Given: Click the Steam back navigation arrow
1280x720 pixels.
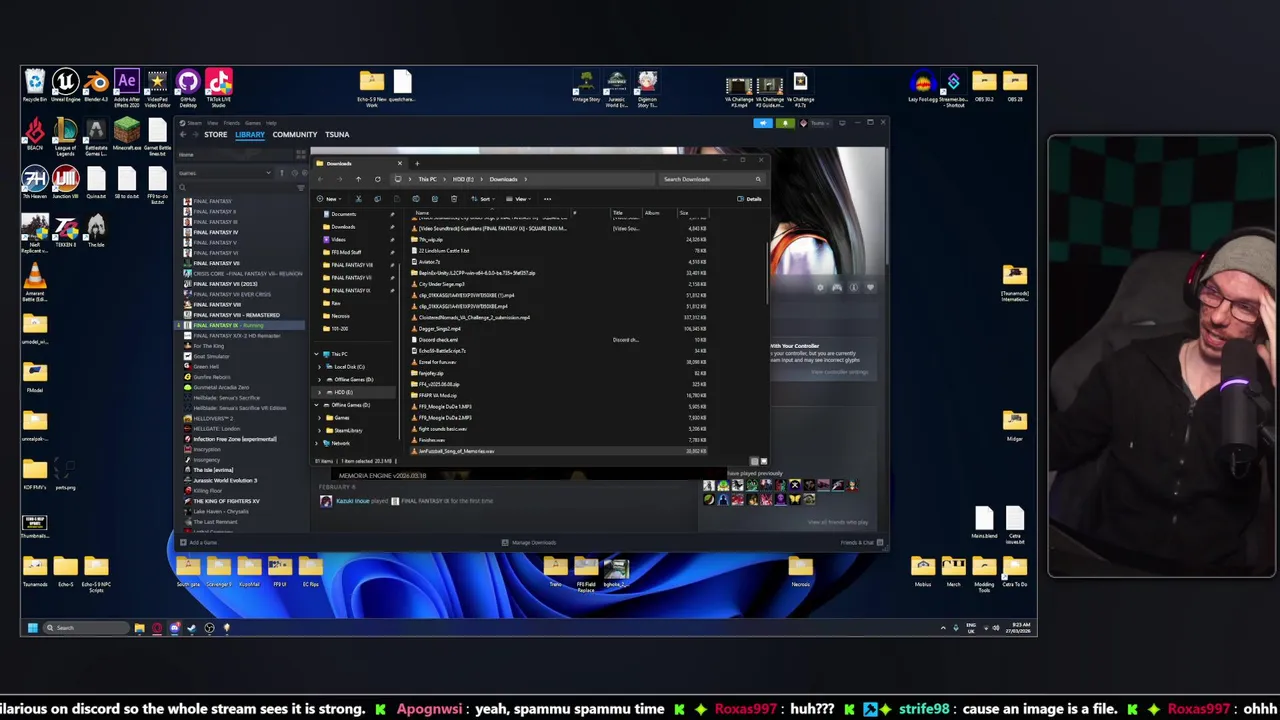Looking at the screenshot, I should 185,134.
